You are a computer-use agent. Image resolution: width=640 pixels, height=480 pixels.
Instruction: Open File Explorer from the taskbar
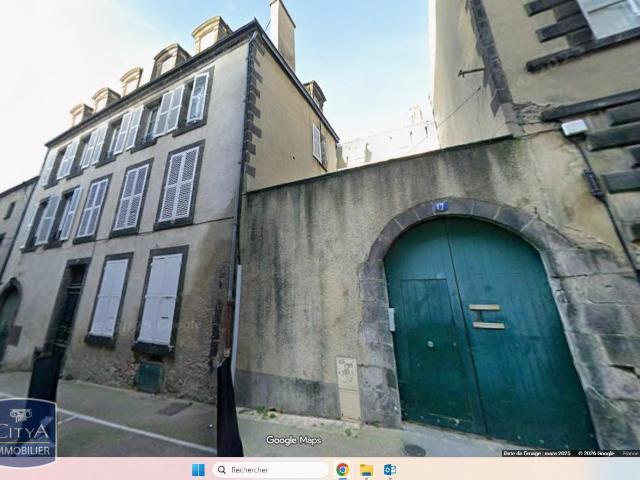tap(366, 470)
